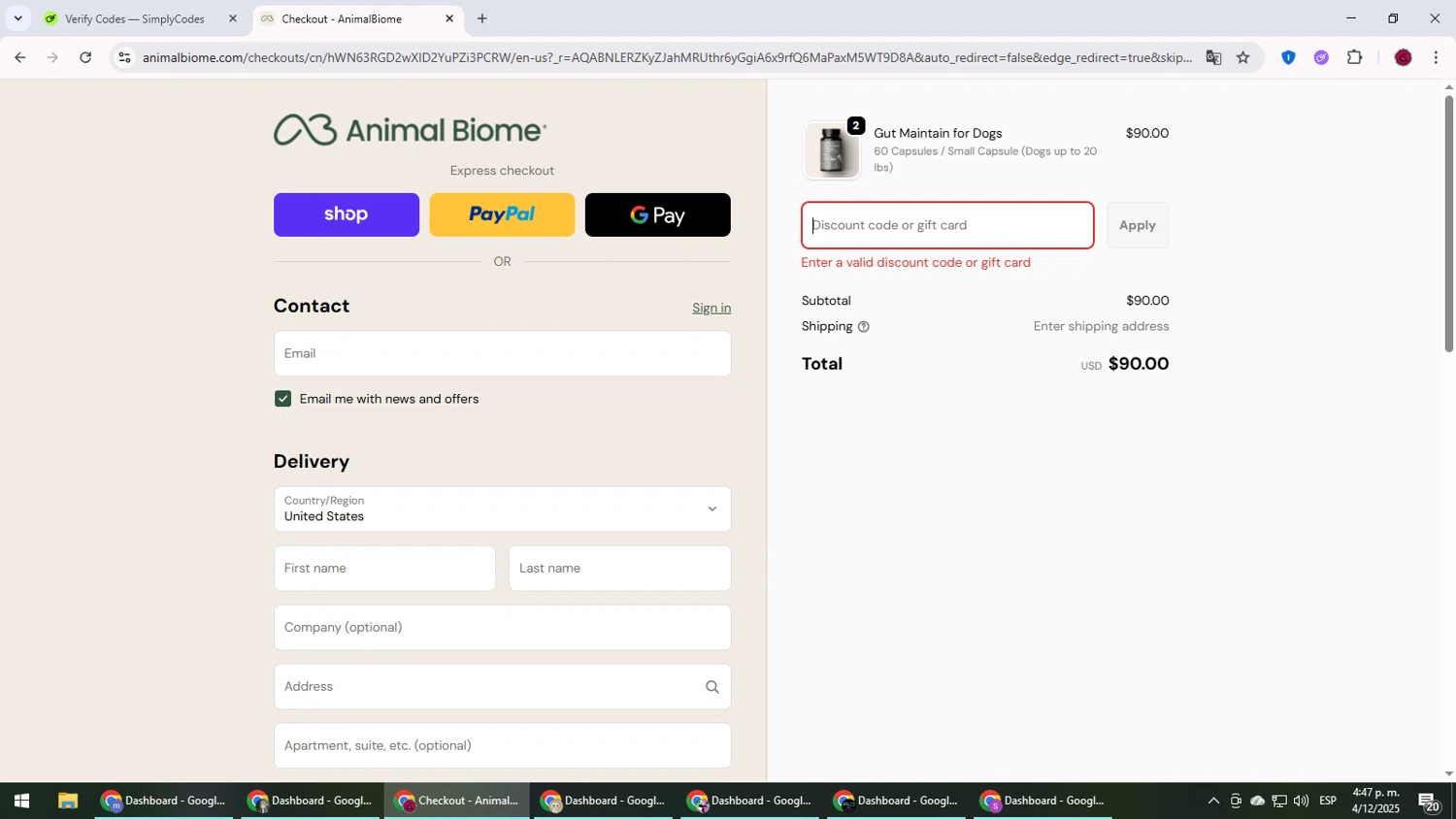Open the OneDrive cloud tray icon

[x=1257, y=801]
